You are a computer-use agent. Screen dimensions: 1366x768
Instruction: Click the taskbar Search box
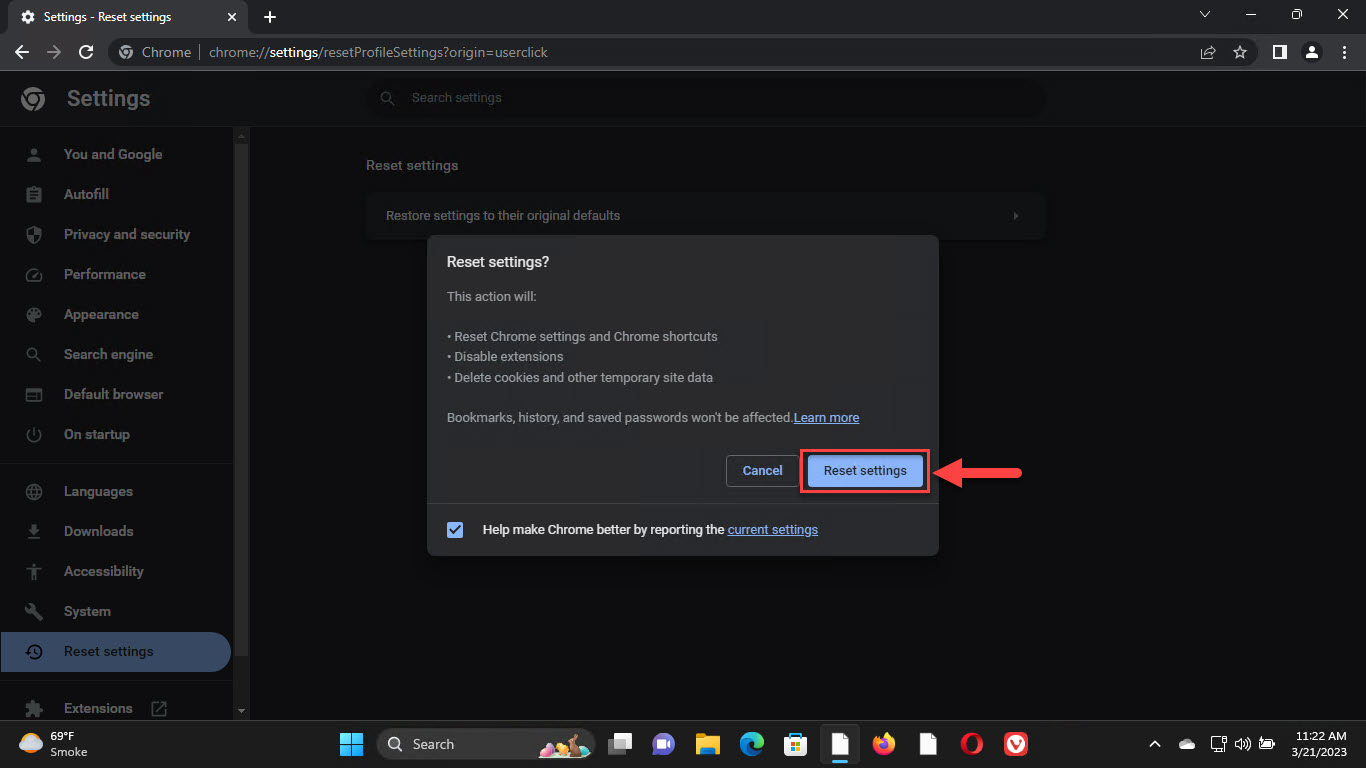tap(486, 744)
